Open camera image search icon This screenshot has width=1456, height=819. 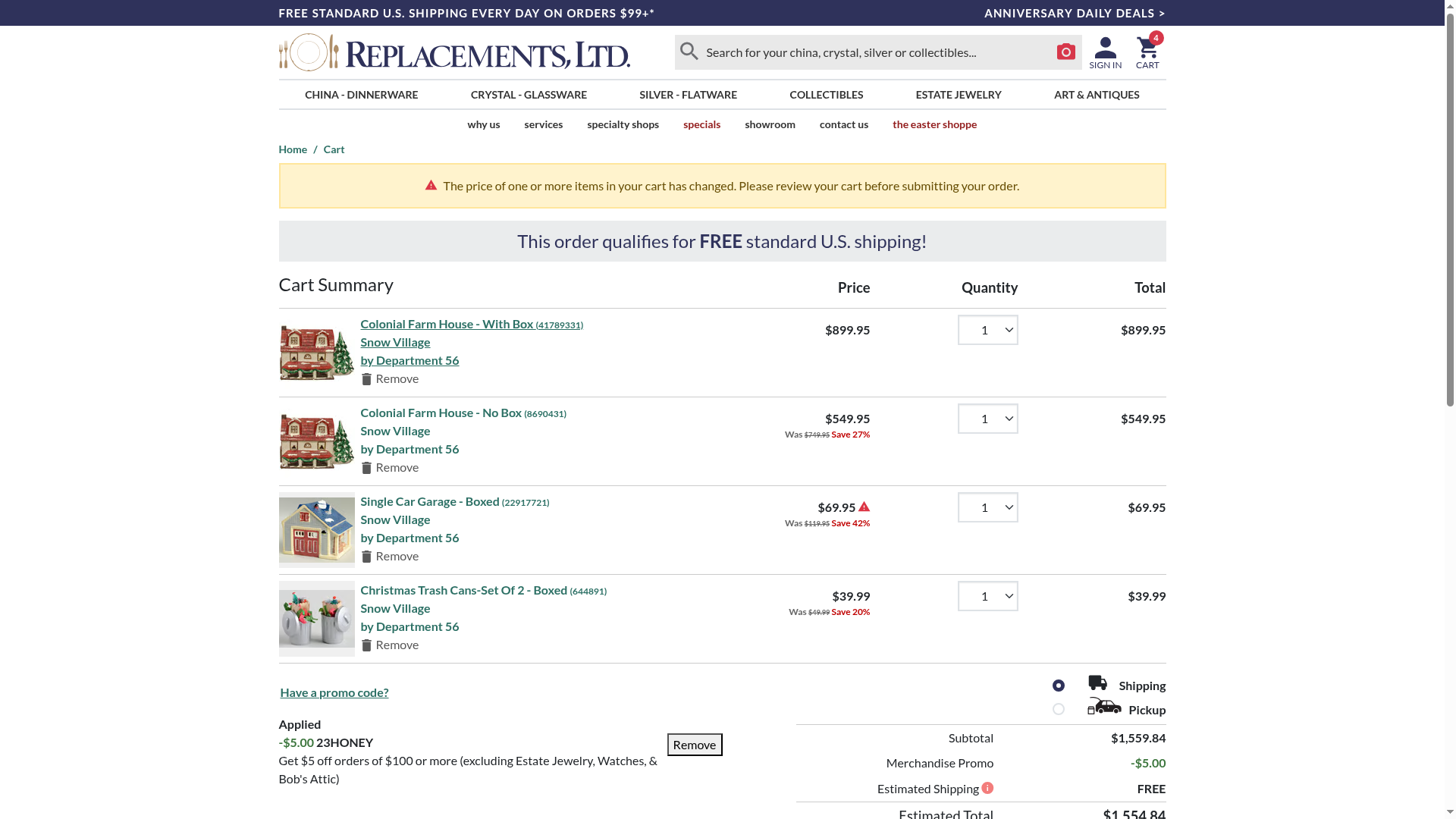click(1065, 52)
